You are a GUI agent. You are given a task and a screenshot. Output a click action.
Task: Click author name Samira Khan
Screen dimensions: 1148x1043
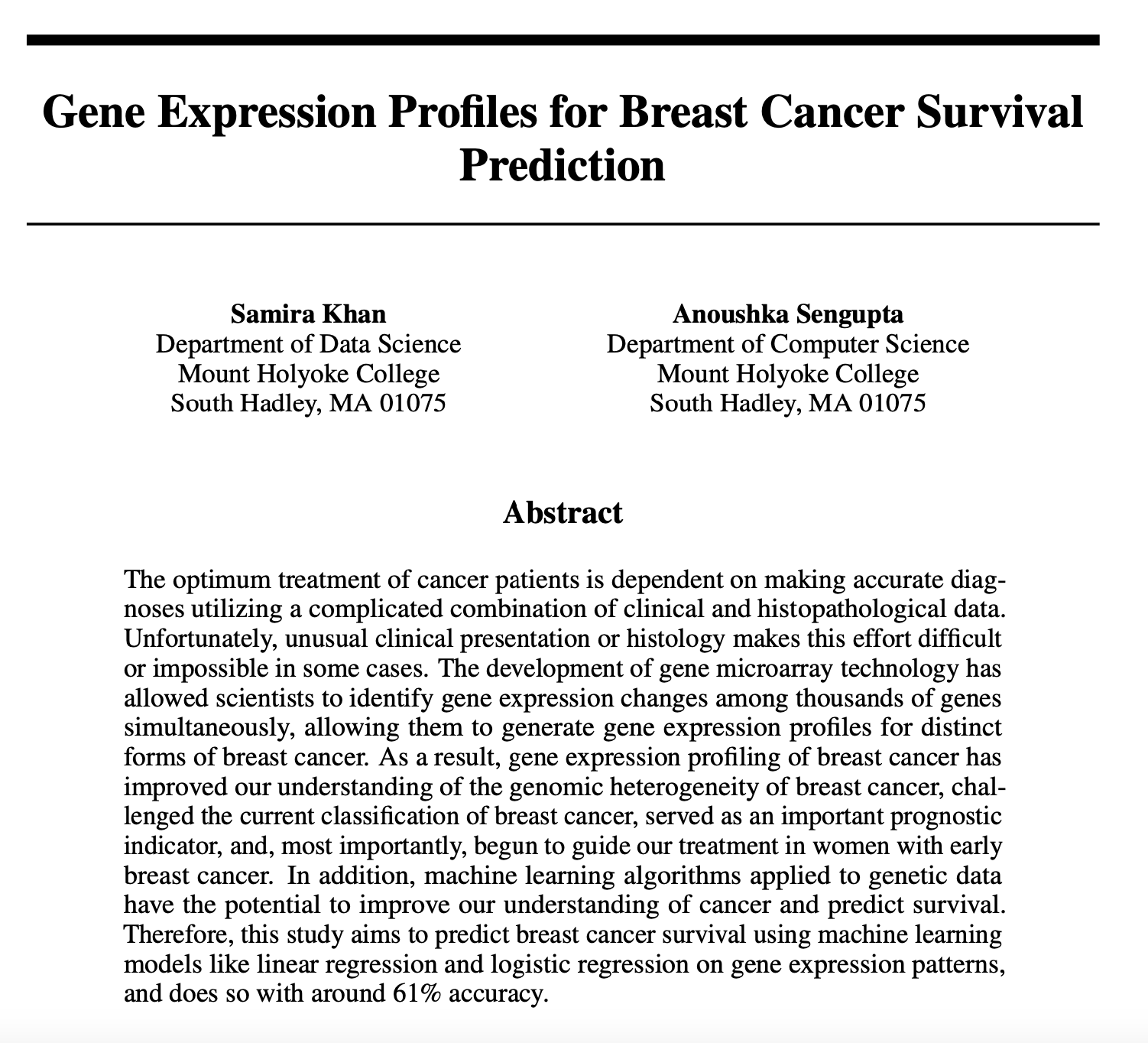point(308,314)
